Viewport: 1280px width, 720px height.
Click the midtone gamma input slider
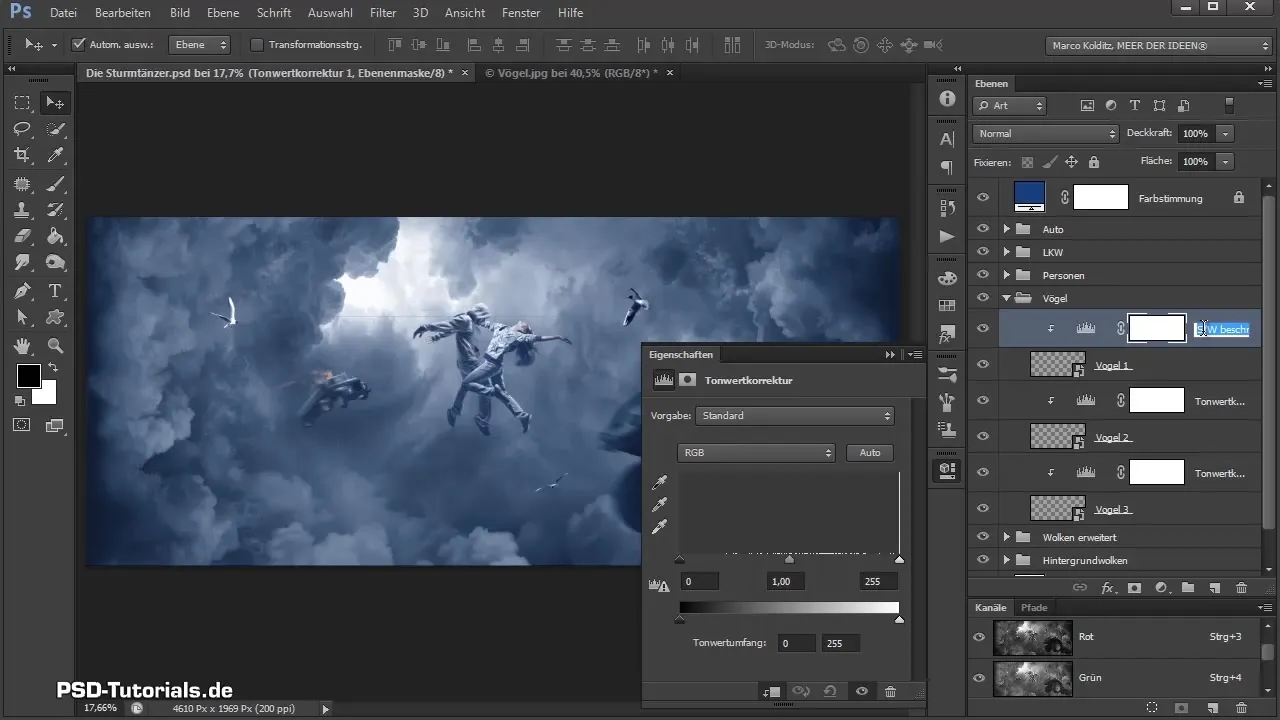click(x=789, y=560)
